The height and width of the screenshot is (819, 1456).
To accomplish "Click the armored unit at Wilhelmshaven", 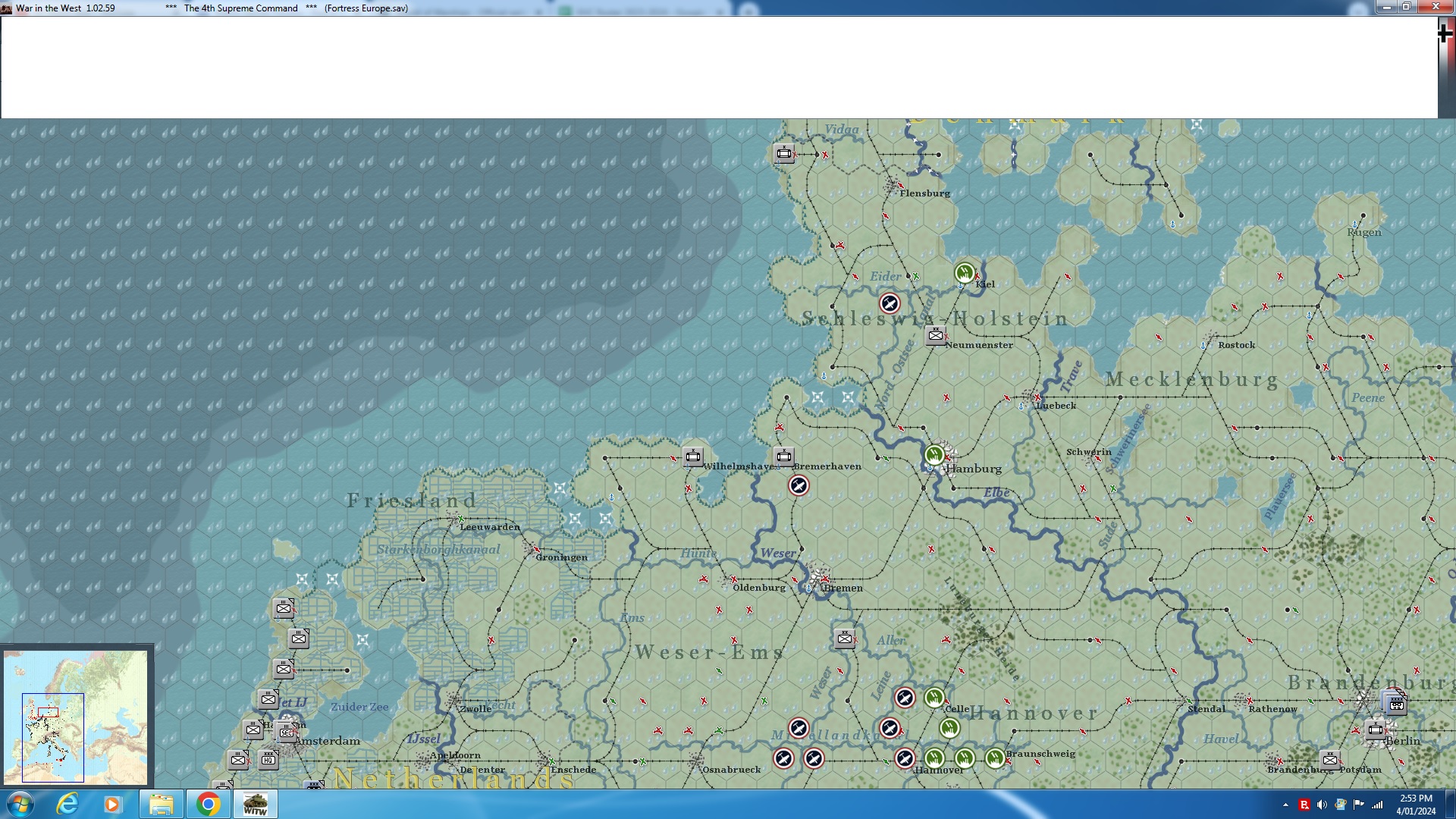I will [693, 457].
